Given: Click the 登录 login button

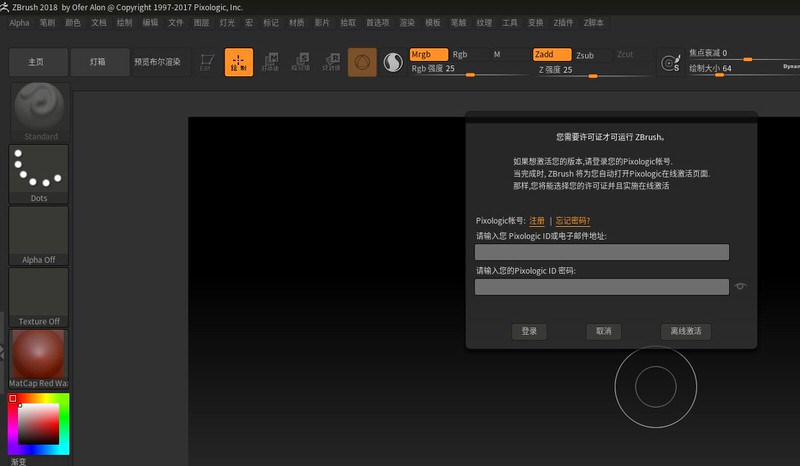Looking at the screenshot, I should [529, 331].
